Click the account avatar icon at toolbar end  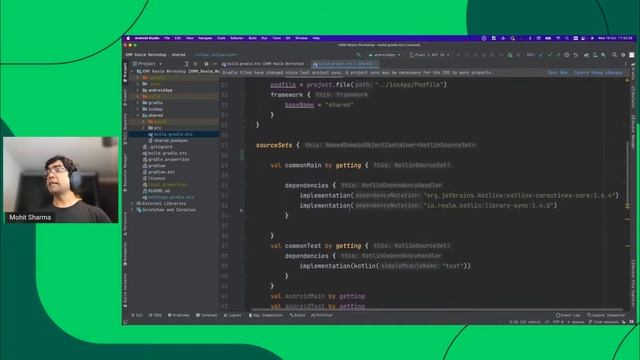pyautogui.click(x=631, y=55)
